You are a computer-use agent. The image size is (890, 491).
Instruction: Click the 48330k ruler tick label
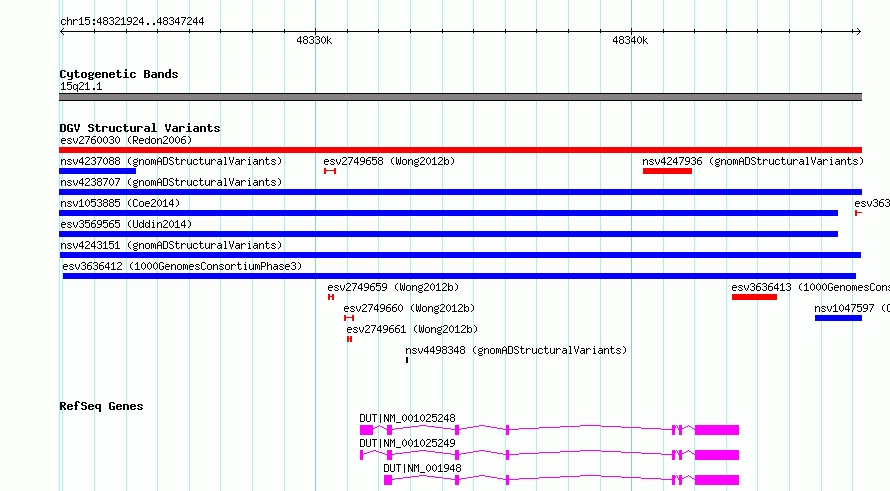pos(314,40)
